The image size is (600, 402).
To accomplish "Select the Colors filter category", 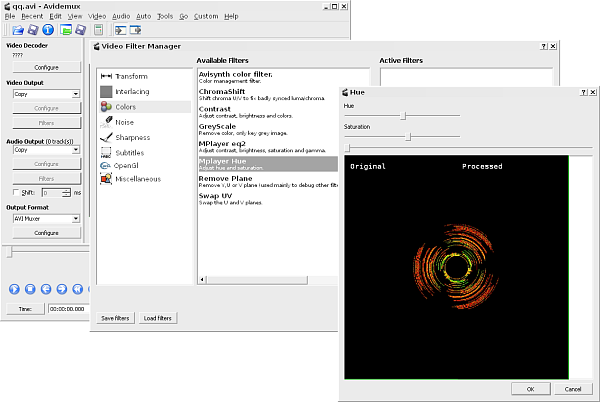I will pos(125,107).
